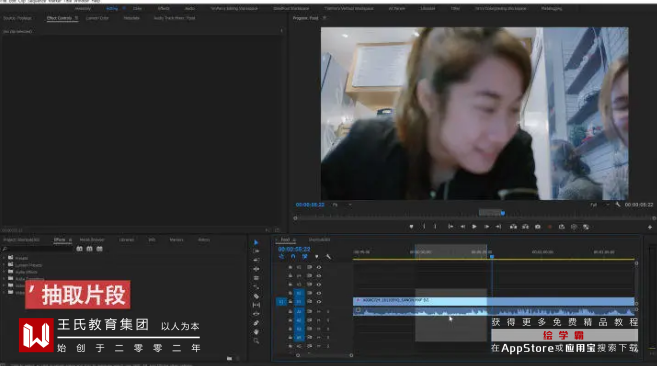
Task: Add a marker from timeline header
Action: tap(316, 257)
